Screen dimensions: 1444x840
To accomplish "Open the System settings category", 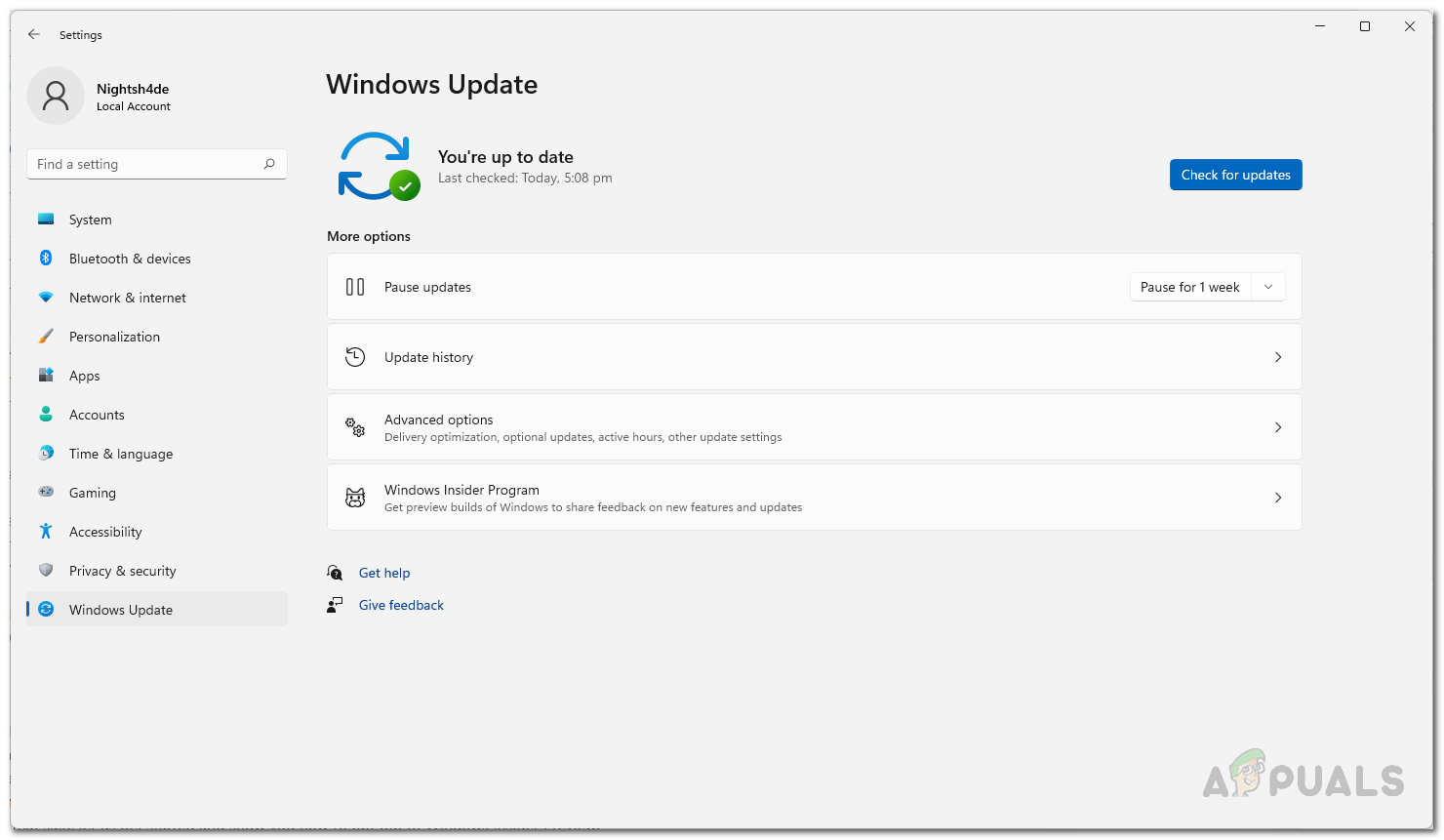I will 157,220.
